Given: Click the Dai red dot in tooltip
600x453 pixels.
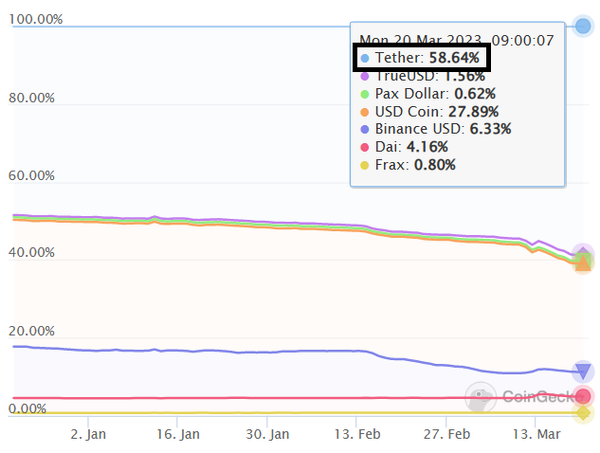Looking at the screenshot, I should tap(365, 147).
